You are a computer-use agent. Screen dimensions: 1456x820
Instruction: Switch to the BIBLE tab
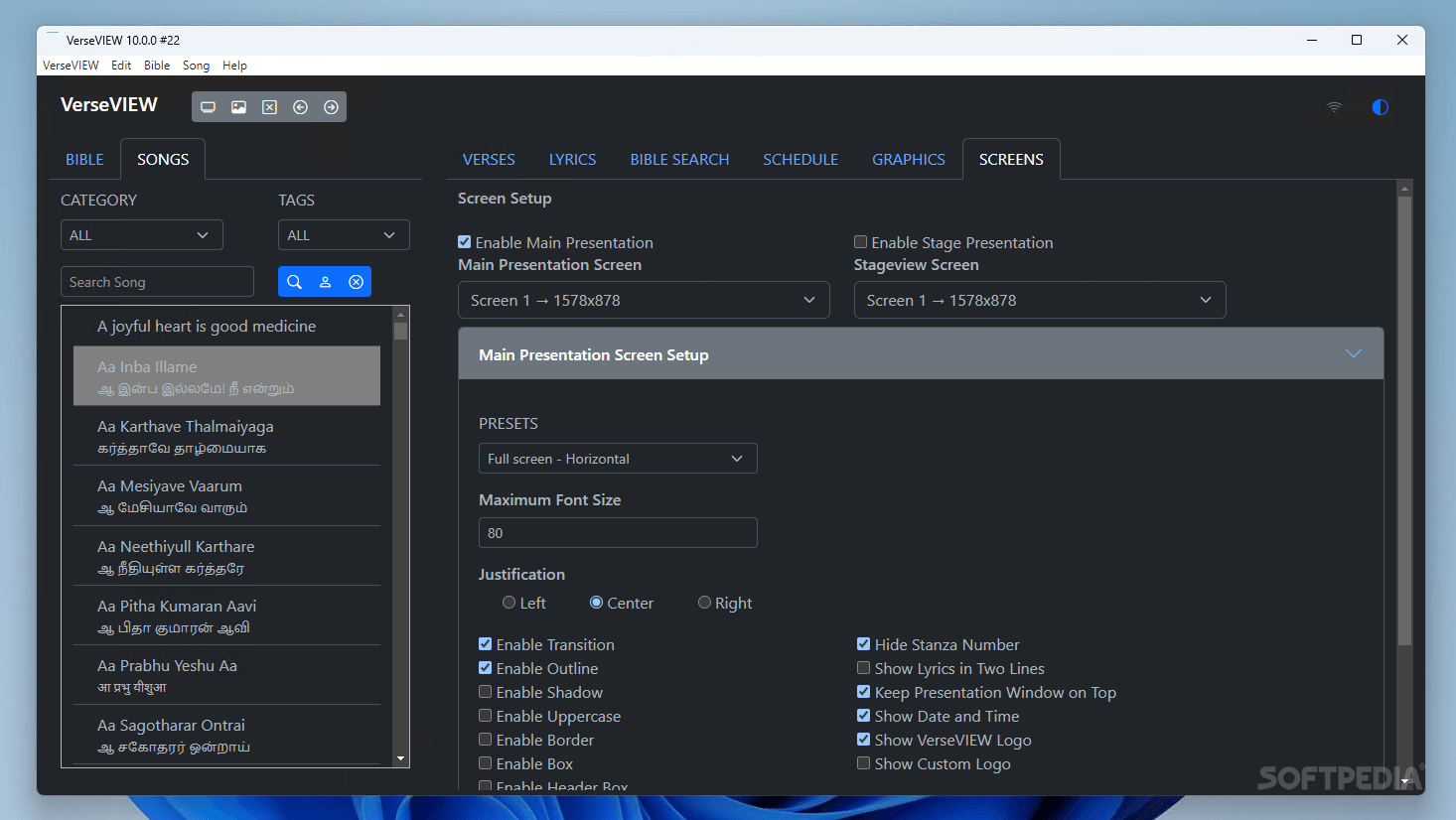point(84,160)
